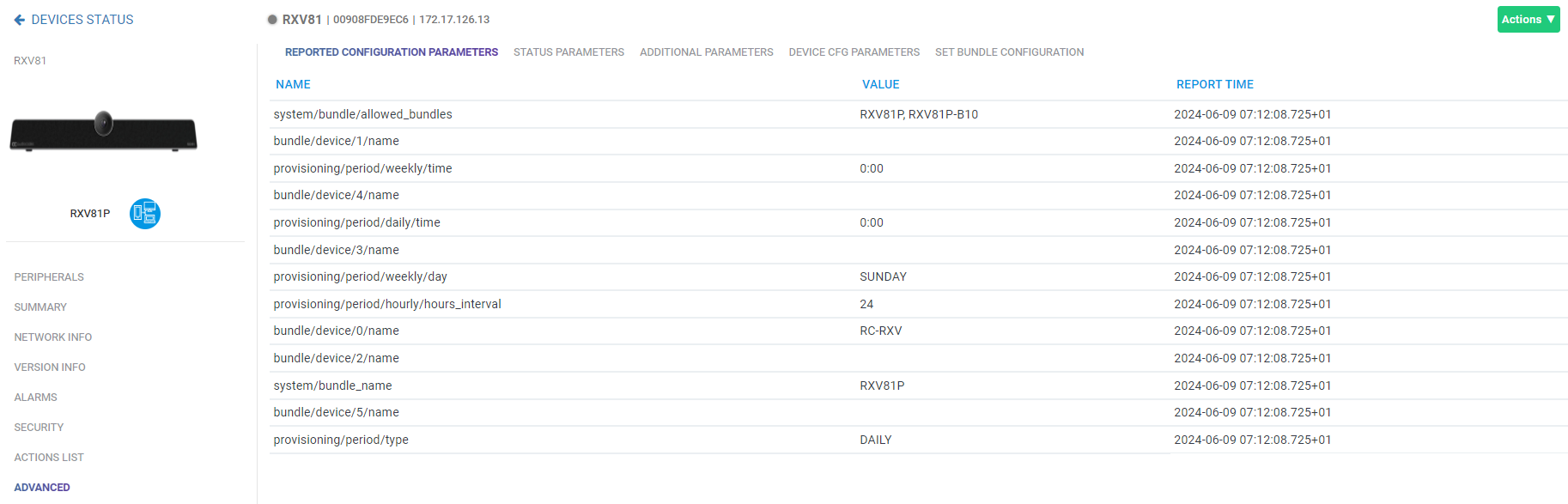
Task: Open Version Info section
Action: coord(50,367)
